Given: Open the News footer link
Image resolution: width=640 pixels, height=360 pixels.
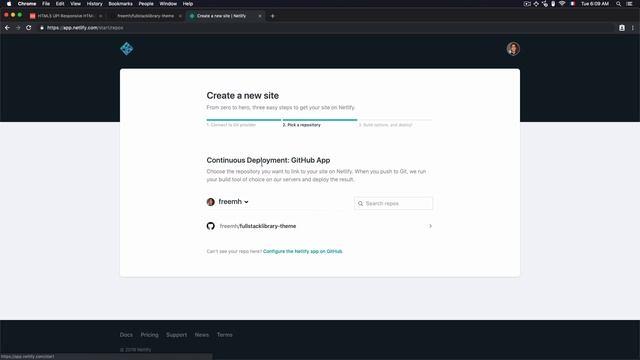Looking at the screenshot, I should (202, 335).
